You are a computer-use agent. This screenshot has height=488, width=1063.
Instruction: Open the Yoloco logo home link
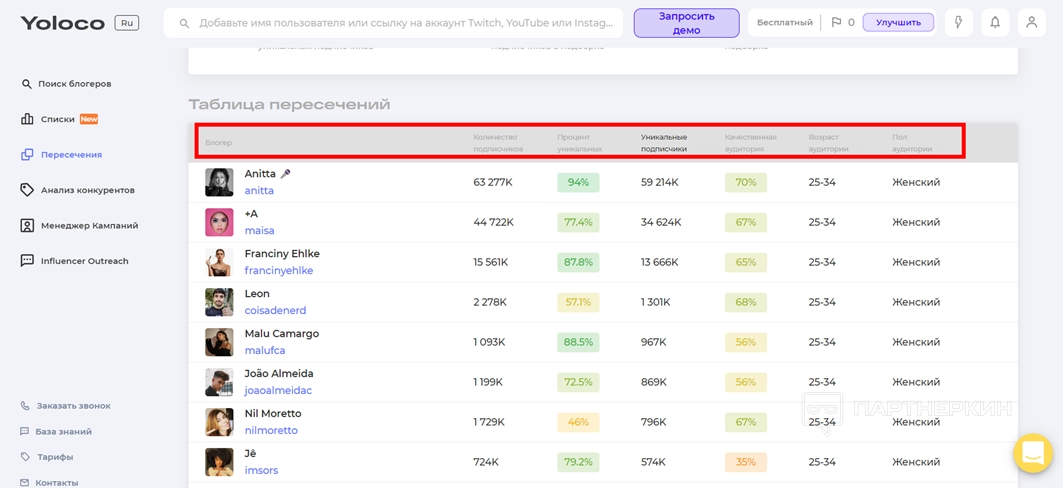(62, 23)
